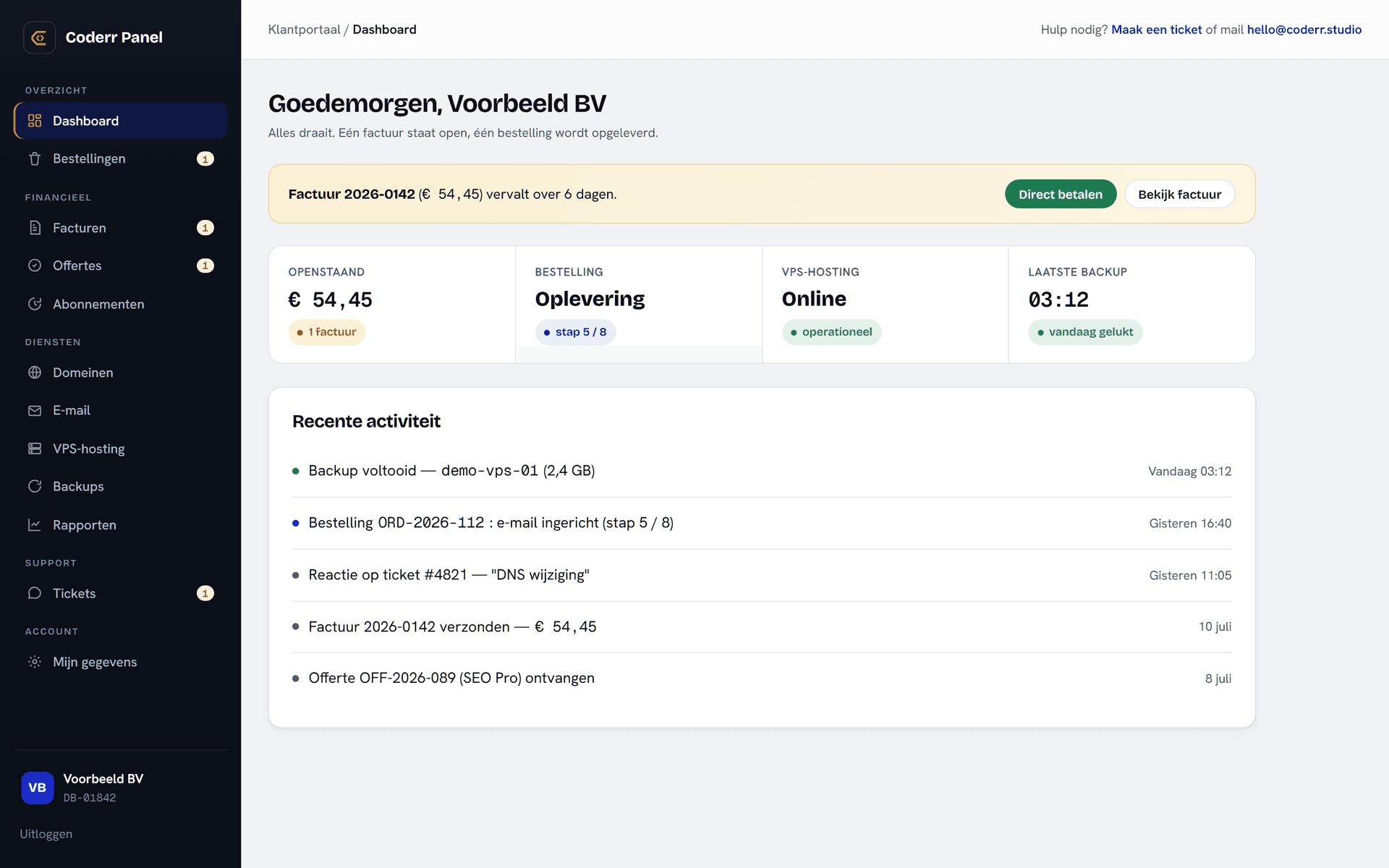Image resolution: width=1389 pixels, height=868 pixels.
Task: Click the Recente activiteit heading
Action: pyautogui.click(x=366, y=421)
